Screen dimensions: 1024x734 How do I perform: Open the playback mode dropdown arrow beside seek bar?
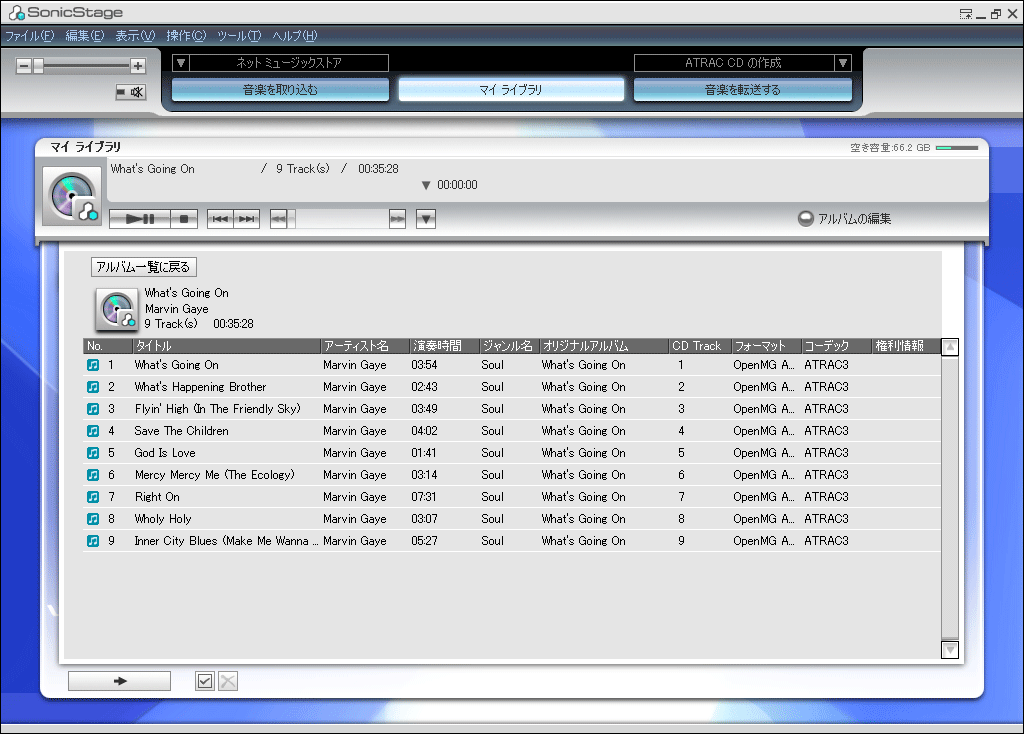pos(426,219)
